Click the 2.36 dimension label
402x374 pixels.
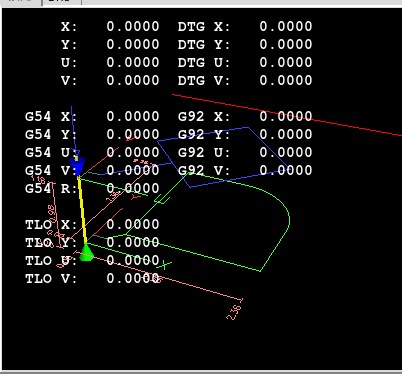pos(234,312)
